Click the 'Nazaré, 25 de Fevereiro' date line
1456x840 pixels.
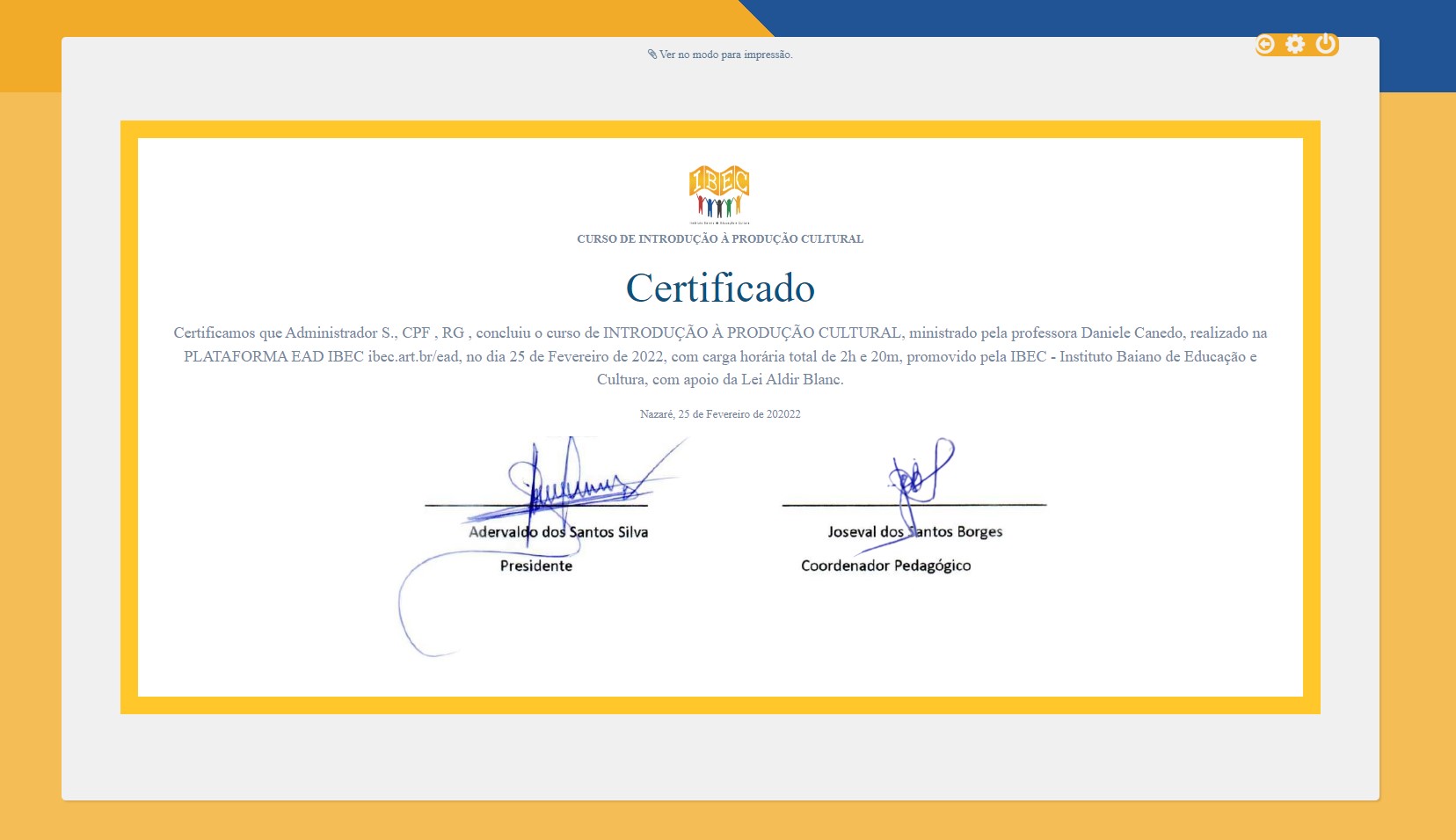coord(720,414)
